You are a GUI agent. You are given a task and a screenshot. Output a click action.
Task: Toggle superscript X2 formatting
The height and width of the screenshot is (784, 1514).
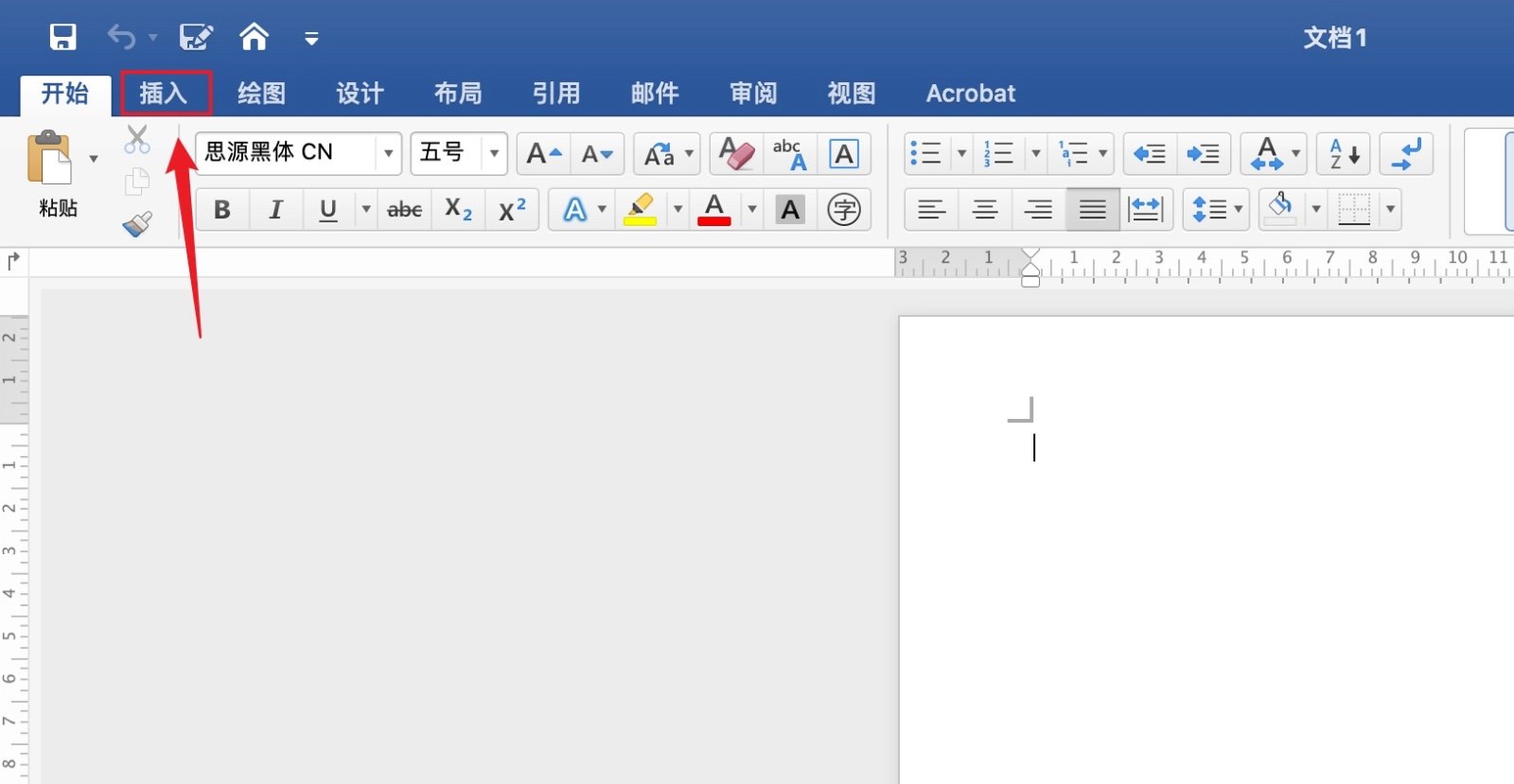point(512,210)
